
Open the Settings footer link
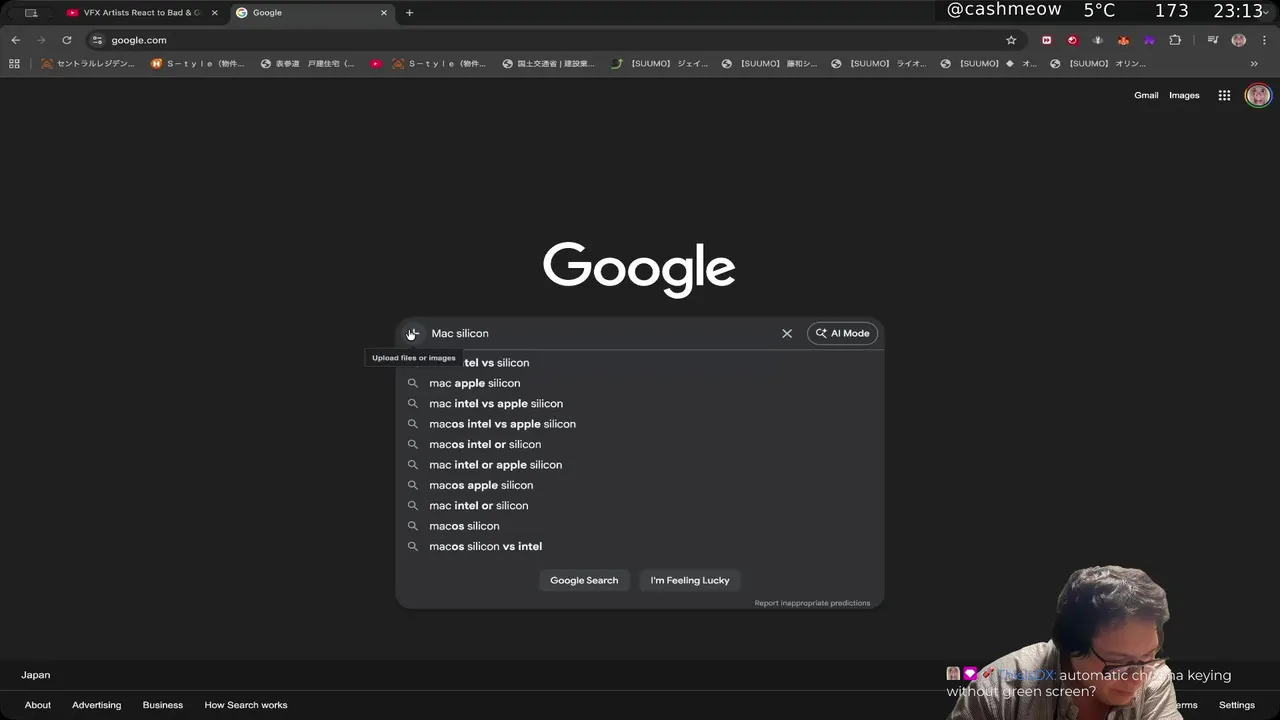click(x=1237, y=705)
